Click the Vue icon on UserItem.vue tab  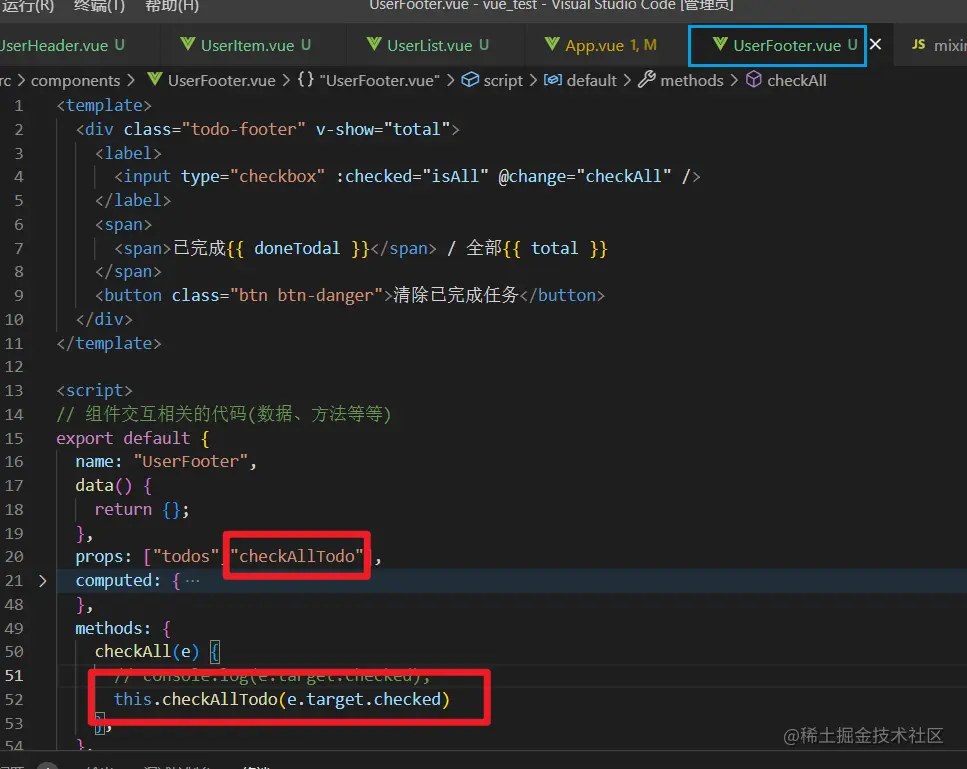(188, 44)
